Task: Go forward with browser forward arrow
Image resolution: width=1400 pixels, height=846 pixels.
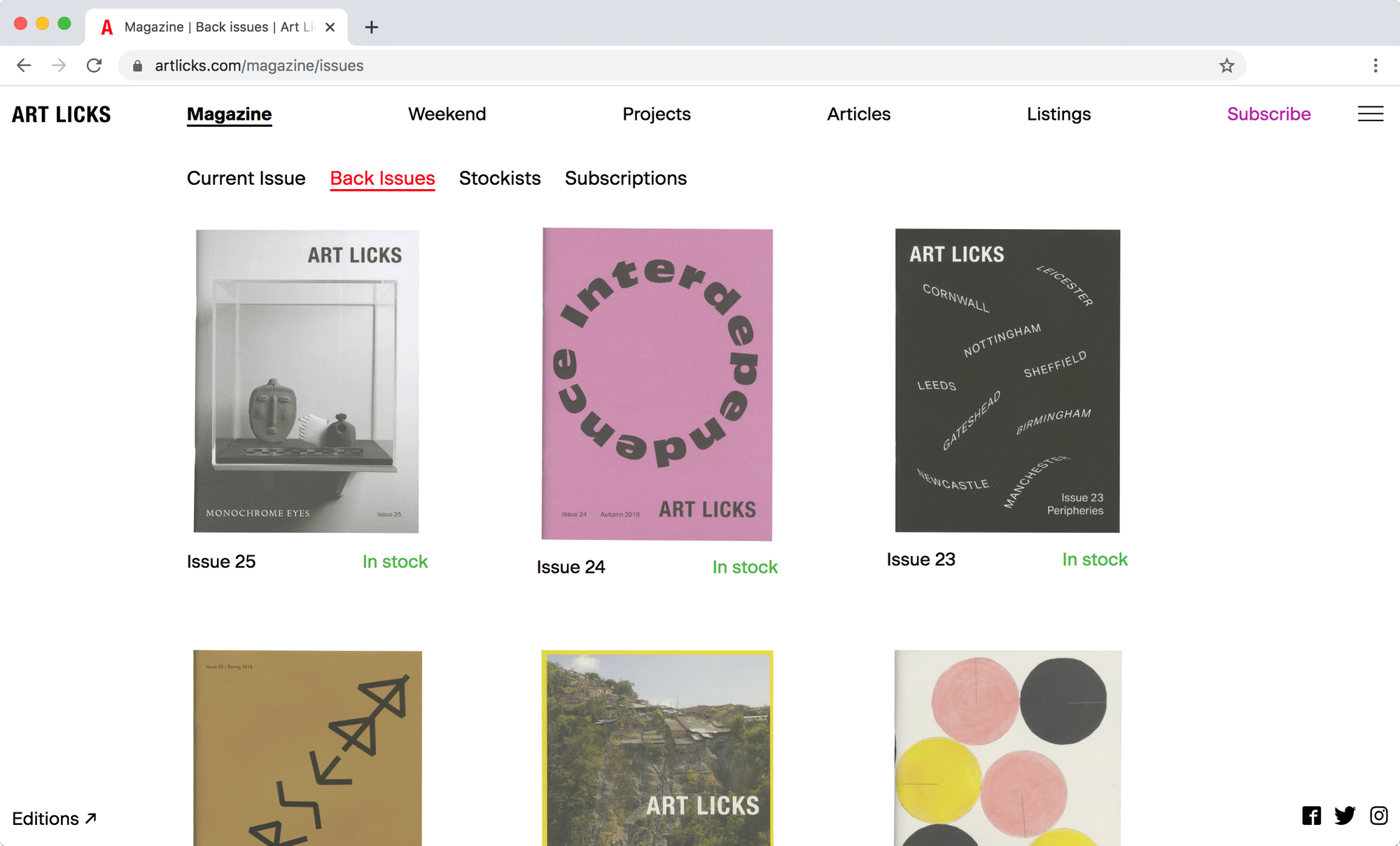Action: [59, 66]
